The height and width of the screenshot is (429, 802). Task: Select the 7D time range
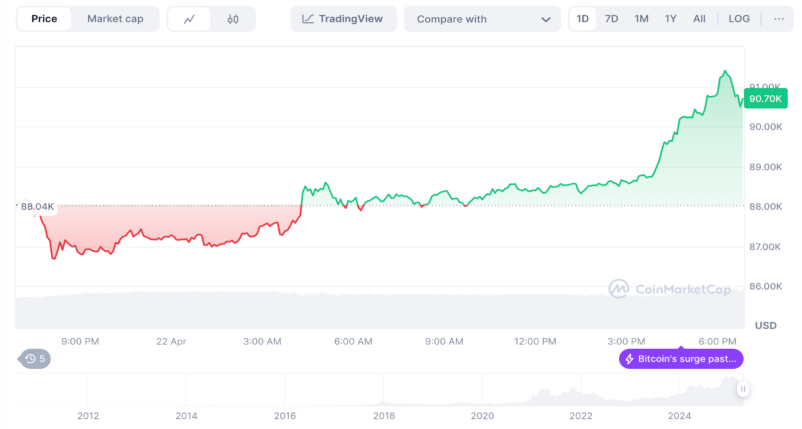pyautogui.click(x=611, y=19)
